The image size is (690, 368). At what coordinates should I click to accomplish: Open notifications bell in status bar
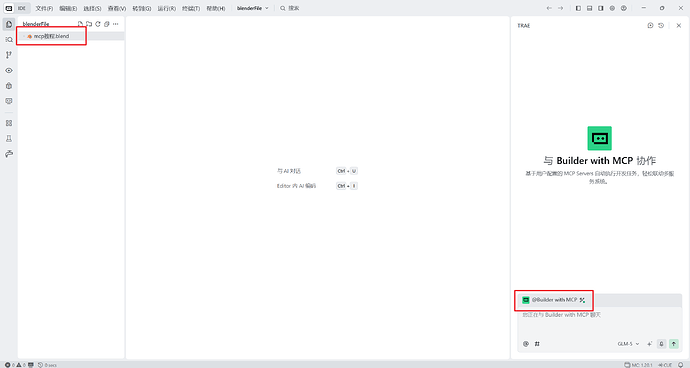click(680, 364)
